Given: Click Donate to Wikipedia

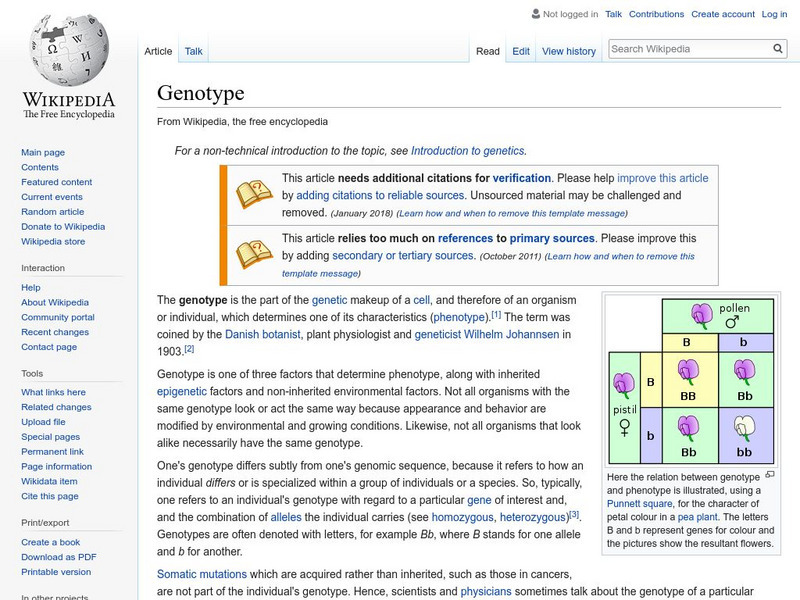Looking at the screenshot, I should [63, 226].
